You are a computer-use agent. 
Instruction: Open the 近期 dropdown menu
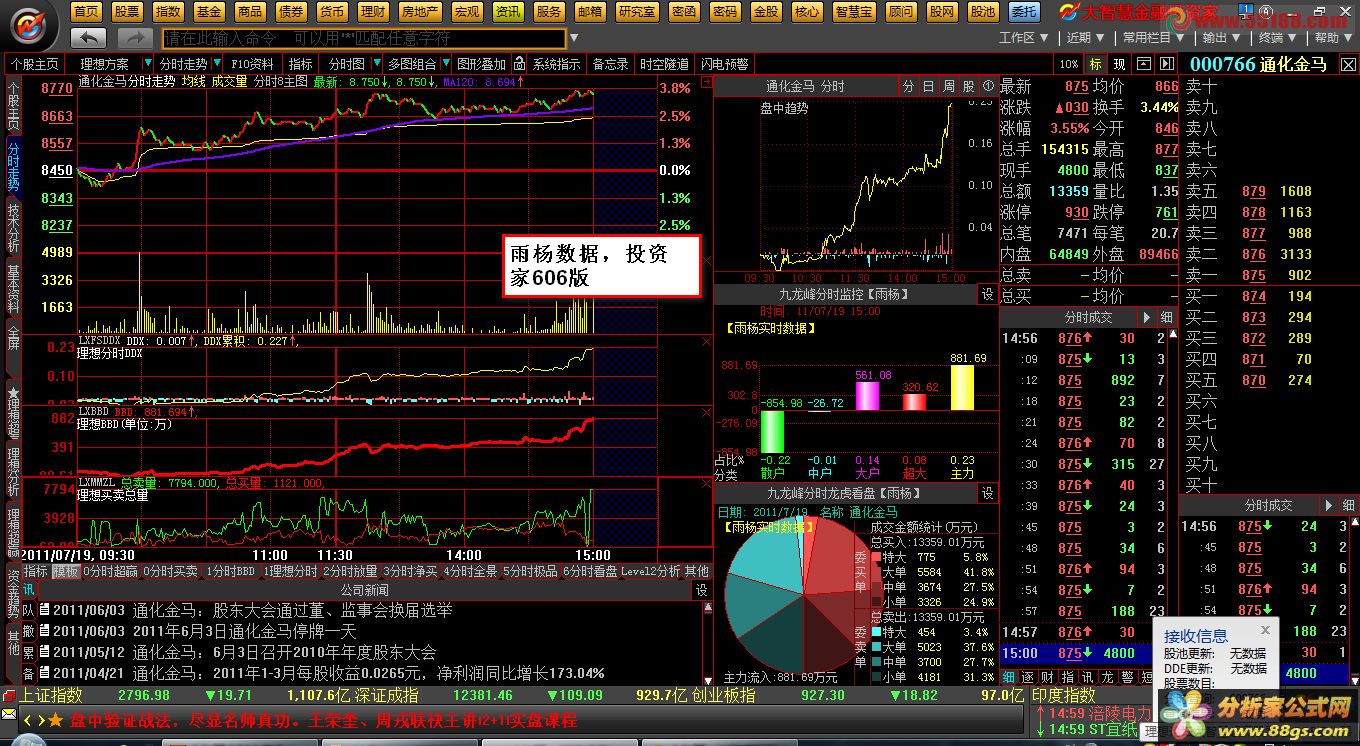(1083, 37)
